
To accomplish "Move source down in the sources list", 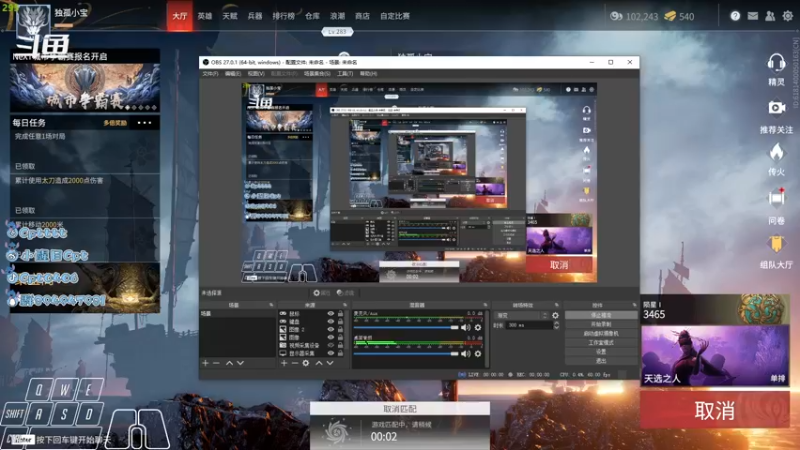I will [x=330, y=363].
